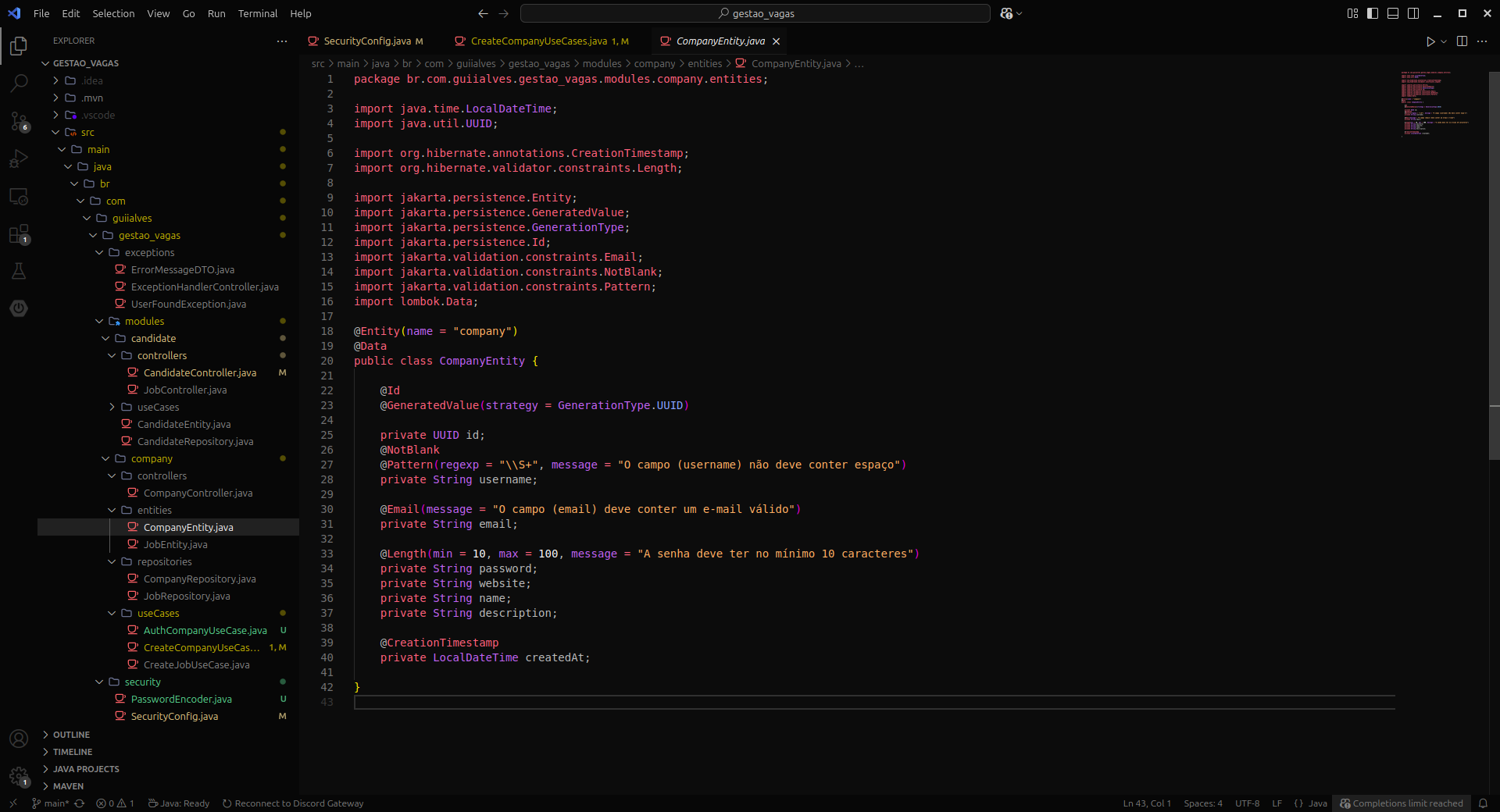Click UTF-8 encoding in status bar

click(1247, 803)
